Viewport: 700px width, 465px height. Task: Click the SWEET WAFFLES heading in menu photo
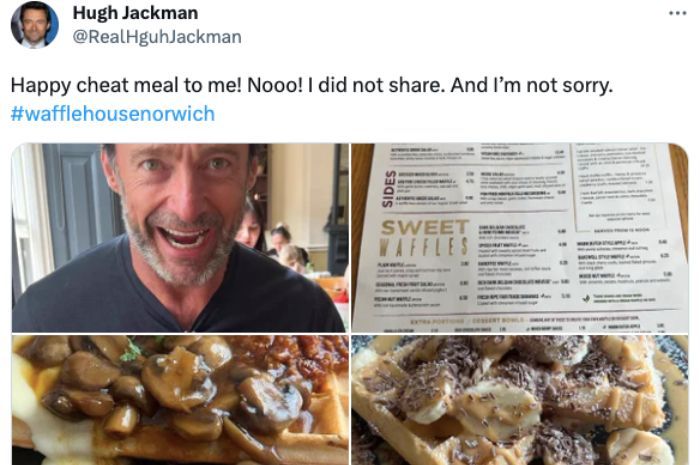point(425,237)
